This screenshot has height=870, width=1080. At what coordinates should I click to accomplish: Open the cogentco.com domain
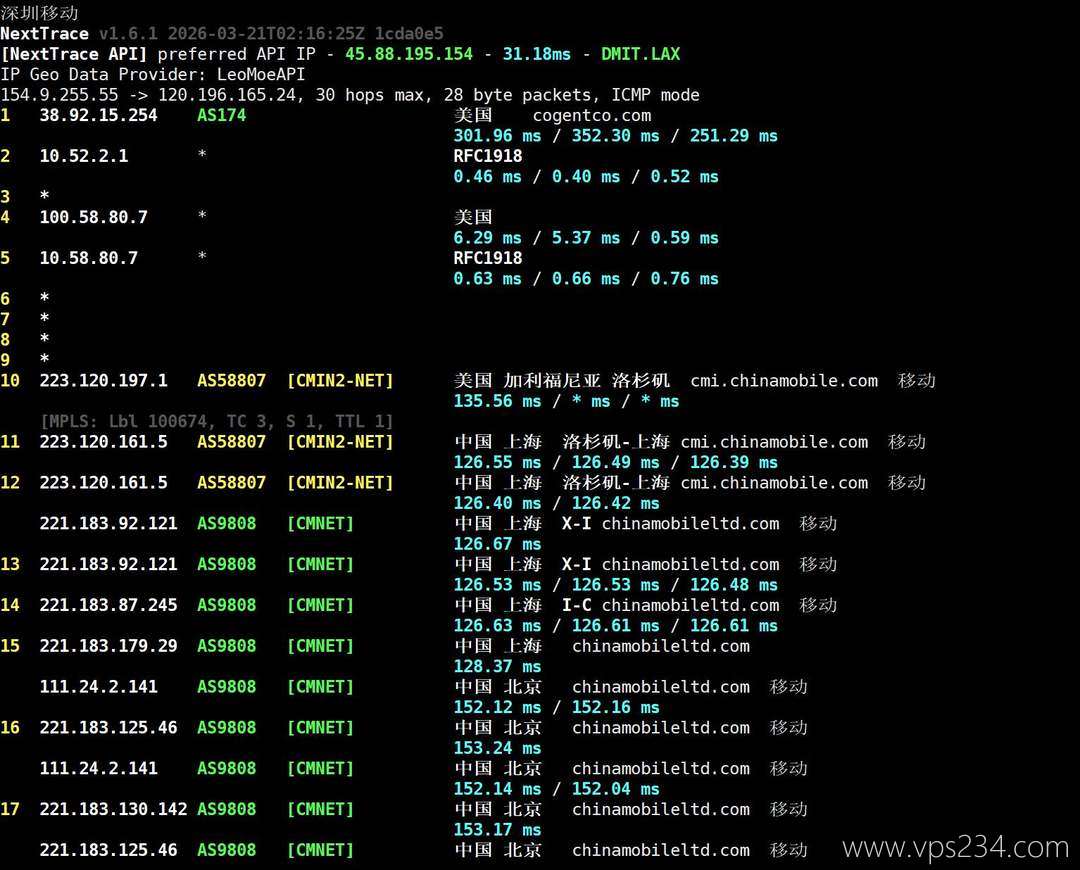[x=592, y=115]
